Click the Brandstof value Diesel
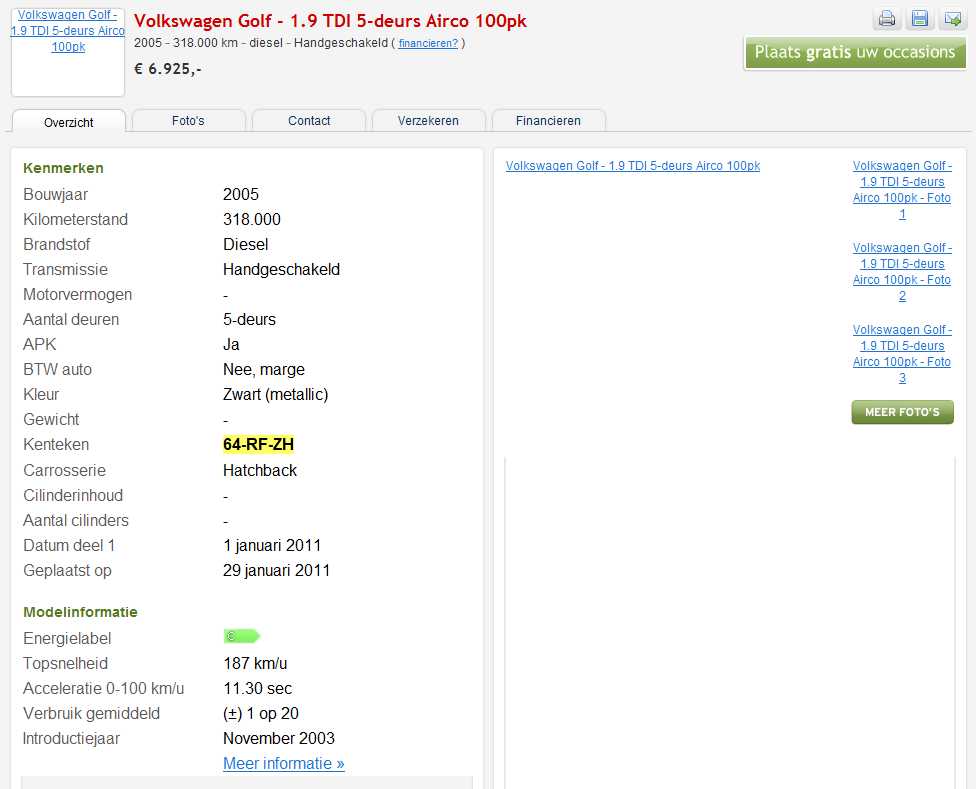Image resolution: width=976 pixels, height=789 pixels. click(x=245, y=244)
